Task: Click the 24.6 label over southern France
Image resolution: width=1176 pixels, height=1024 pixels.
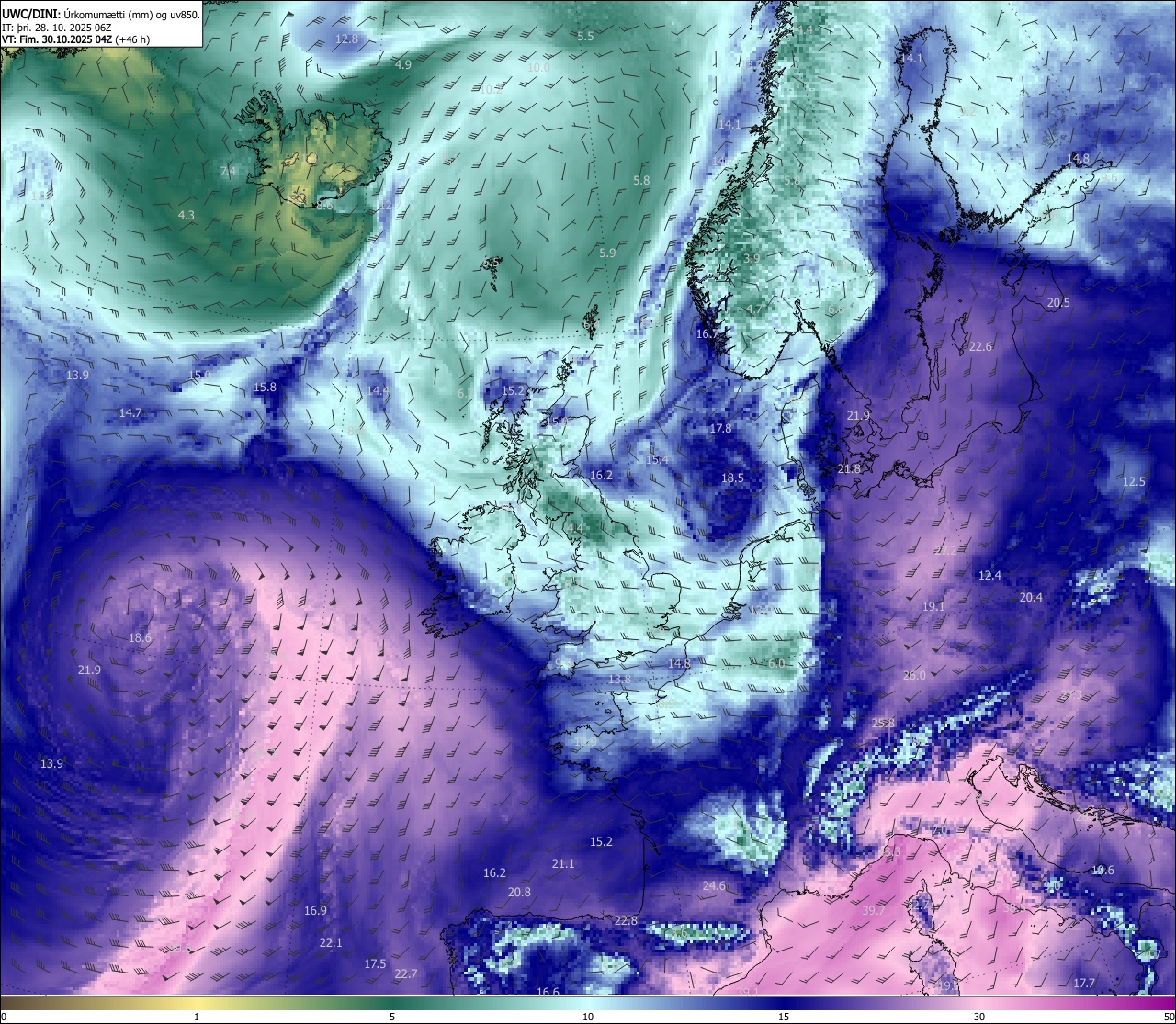Action: pyautogui.click(x=714, y=886)
